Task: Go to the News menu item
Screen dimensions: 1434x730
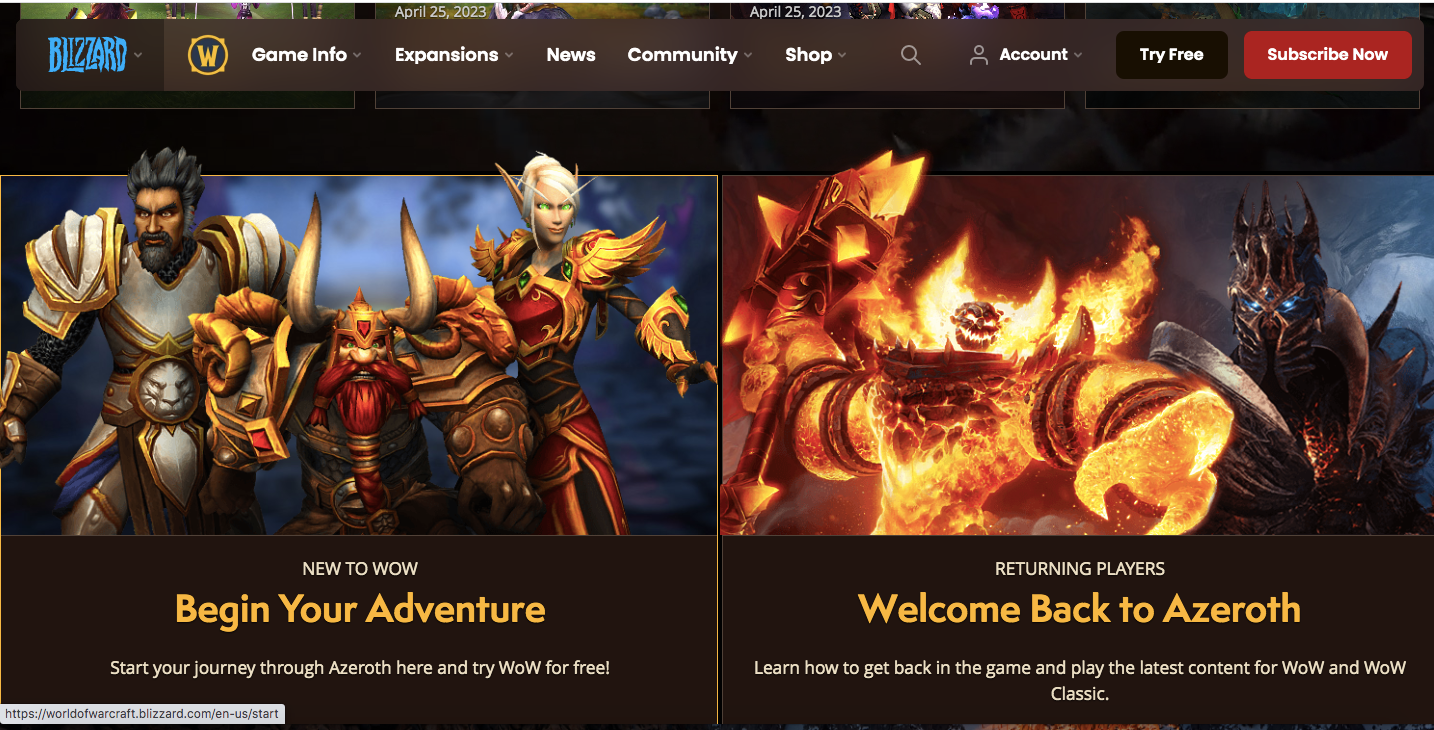Action: point(571,55)
